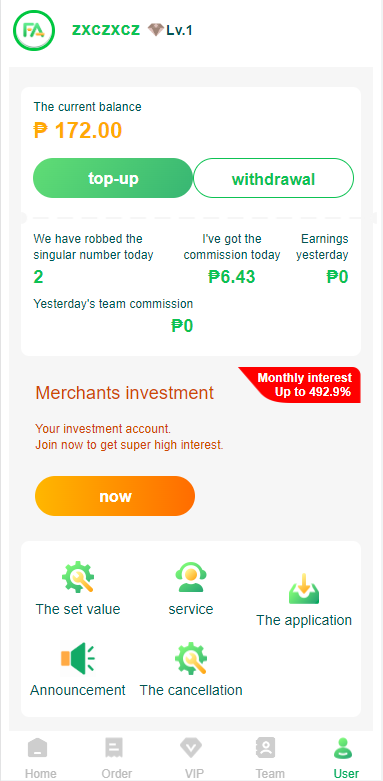This screenshot has height=781, width=383.
Task: Click the current balance amount ₱172.00
Action: tap(78, 130)
